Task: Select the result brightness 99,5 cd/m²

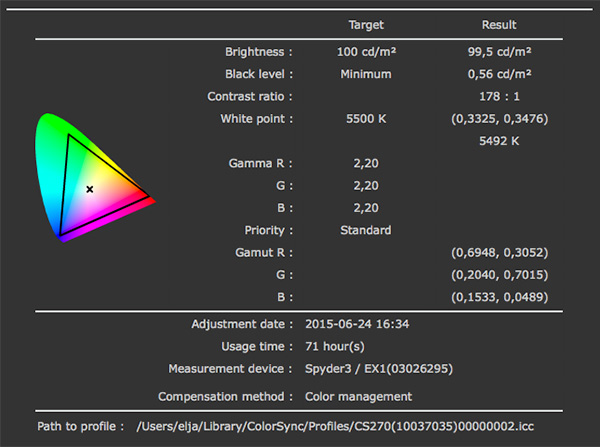Action: pos(499,52)
